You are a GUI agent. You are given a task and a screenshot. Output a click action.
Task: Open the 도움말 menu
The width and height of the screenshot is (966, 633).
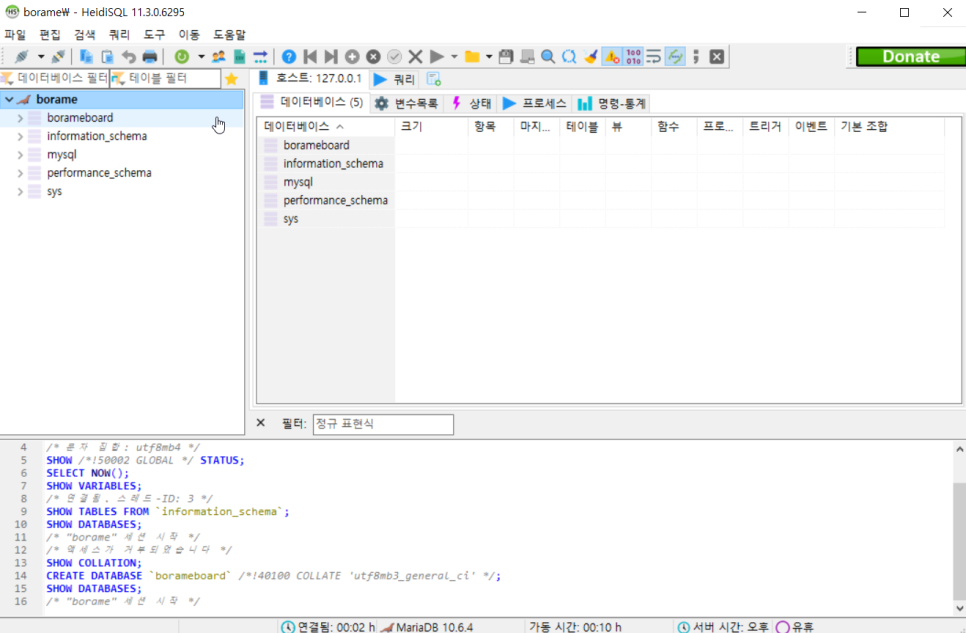tap(229, 35)
